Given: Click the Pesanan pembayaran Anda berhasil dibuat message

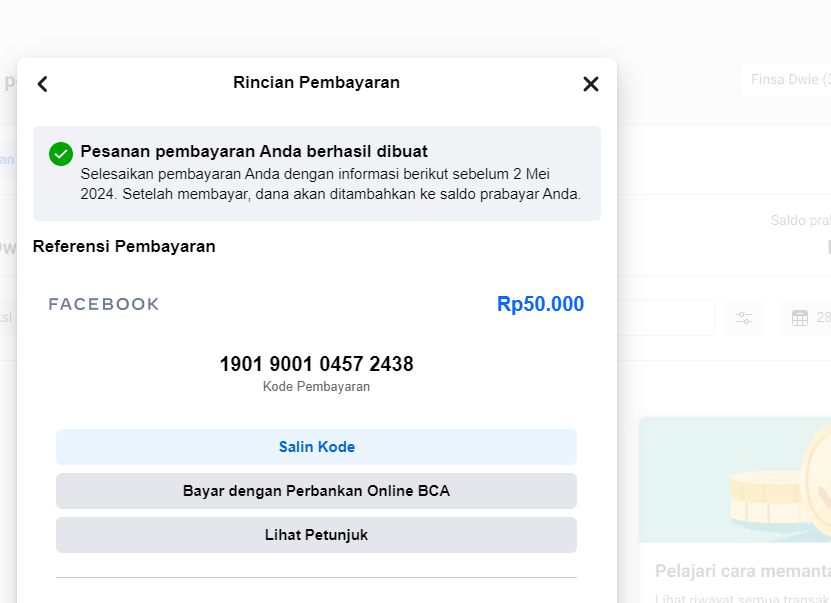Looking at the screenshot, I should coord(254,152).
